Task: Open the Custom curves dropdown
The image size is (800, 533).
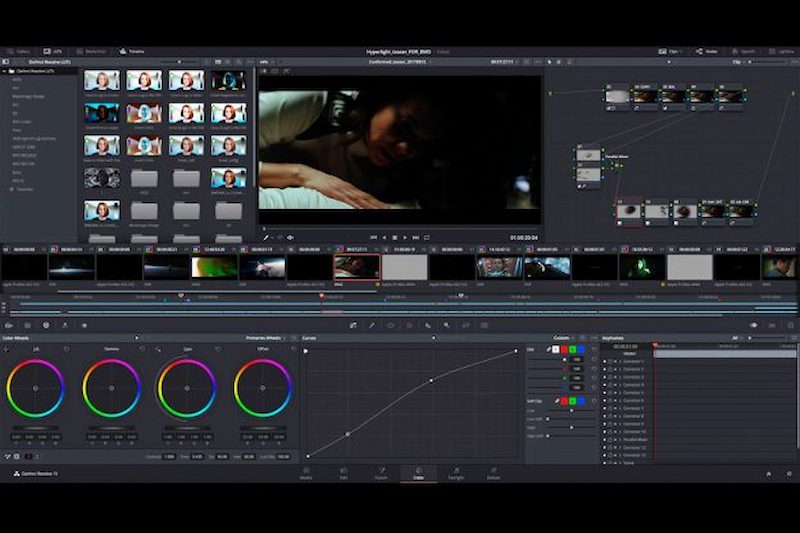Action: [x=564, y=338]
